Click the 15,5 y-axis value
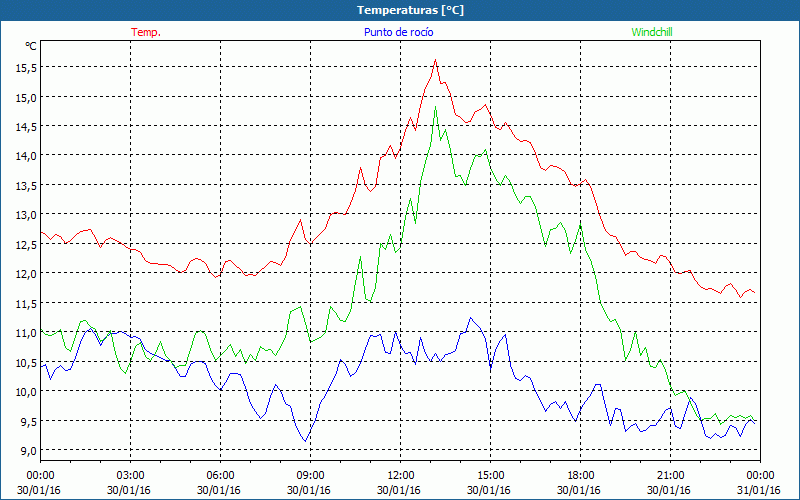 pos(24,67)
